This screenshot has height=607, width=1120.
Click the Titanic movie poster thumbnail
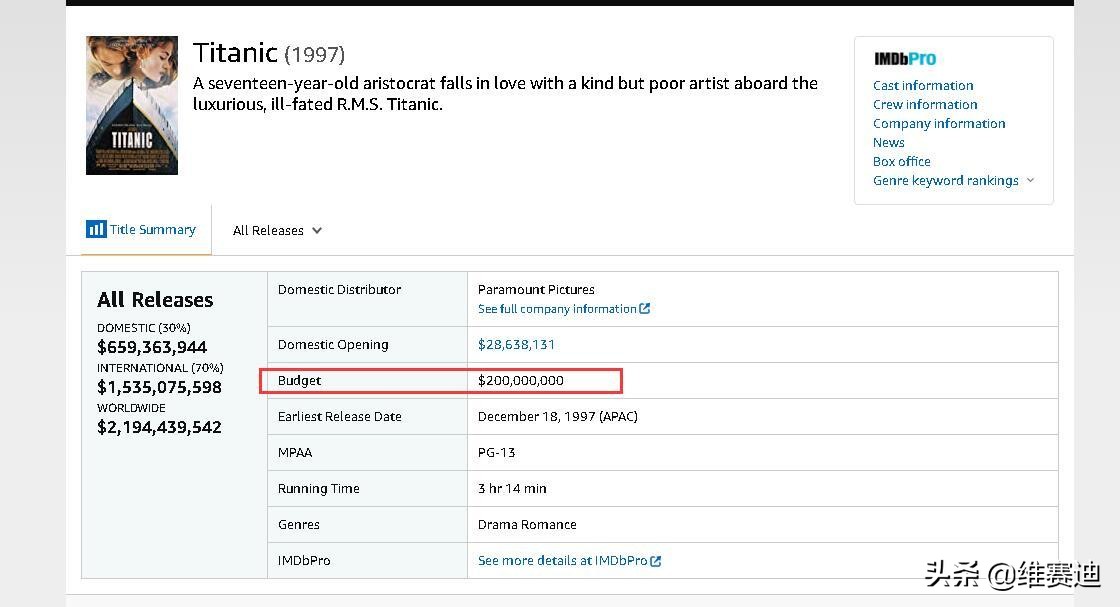(x=131, y=105)
